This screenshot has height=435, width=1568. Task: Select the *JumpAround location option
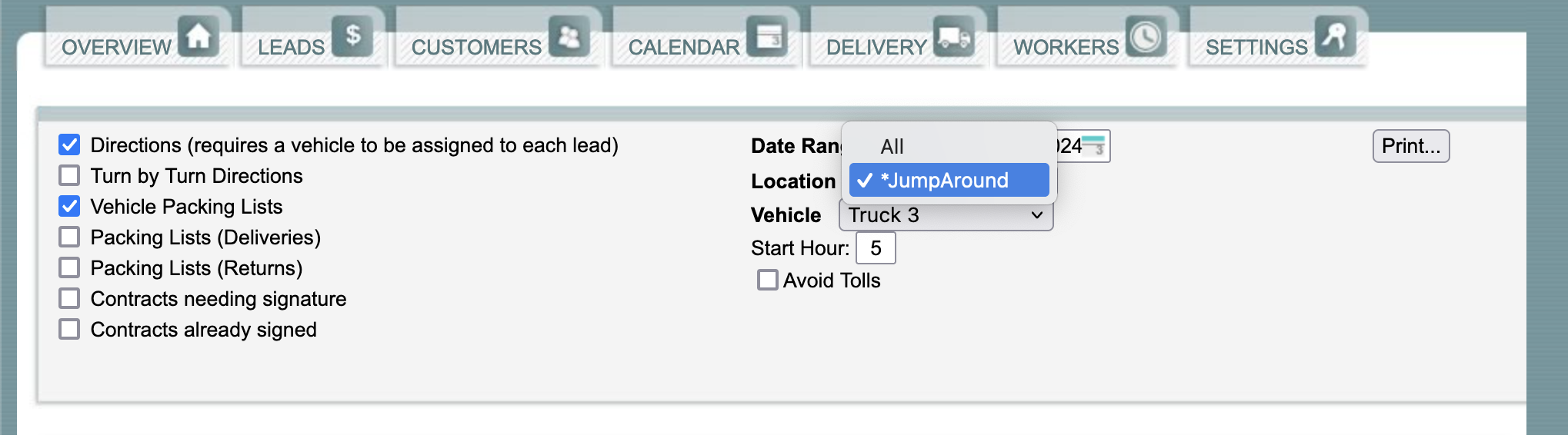[x=949, y=180]
